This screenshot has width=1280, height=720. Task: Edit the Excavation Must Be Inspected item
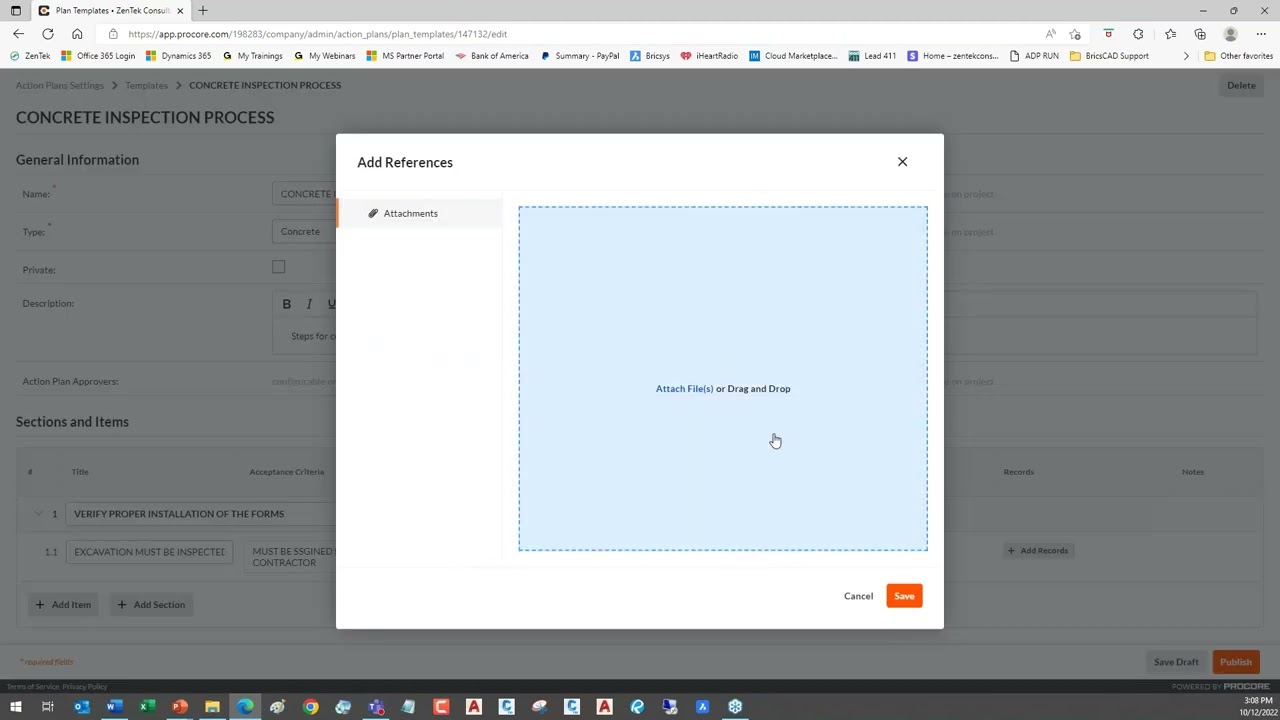149,552
